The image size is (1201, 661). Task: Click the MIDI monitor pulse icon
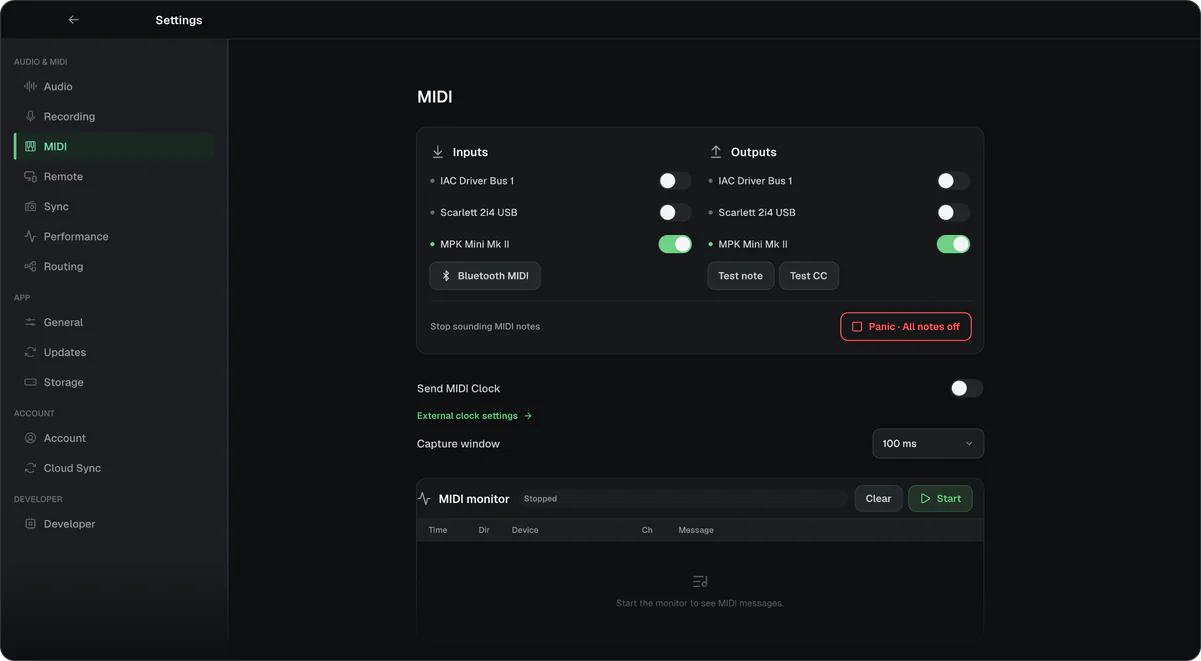[x=424, y=499]
